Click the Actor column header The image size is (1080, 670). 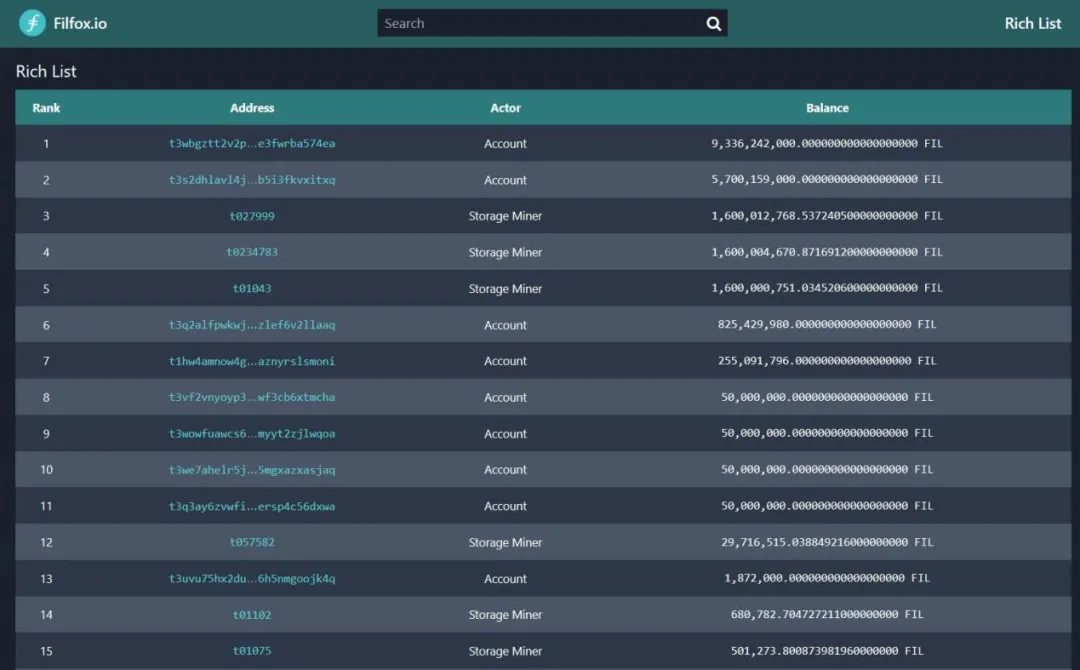pyautogui.click(x=506, y=108)
